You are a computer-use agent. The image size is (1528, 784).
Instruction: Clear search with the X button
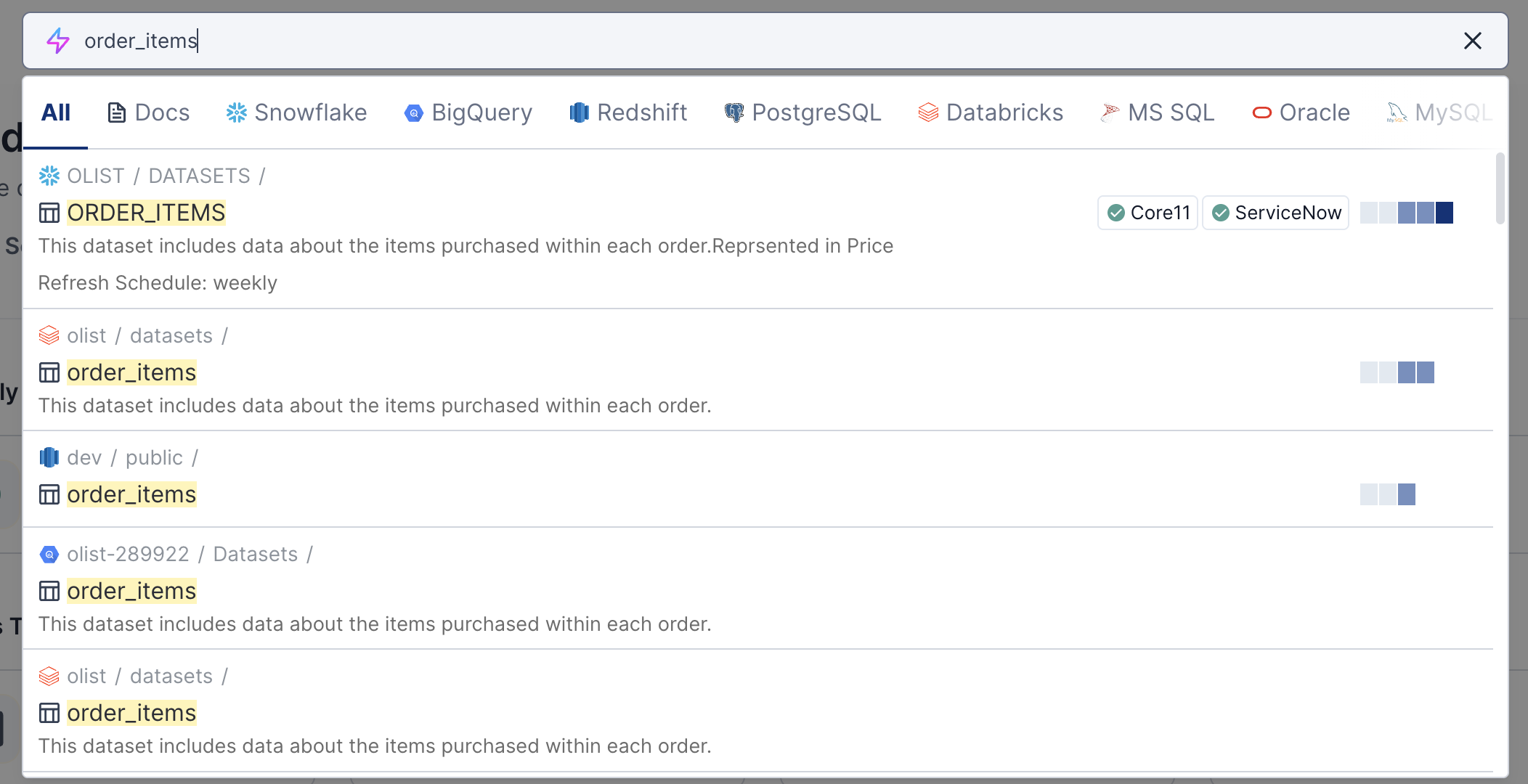pos(1472,41)
